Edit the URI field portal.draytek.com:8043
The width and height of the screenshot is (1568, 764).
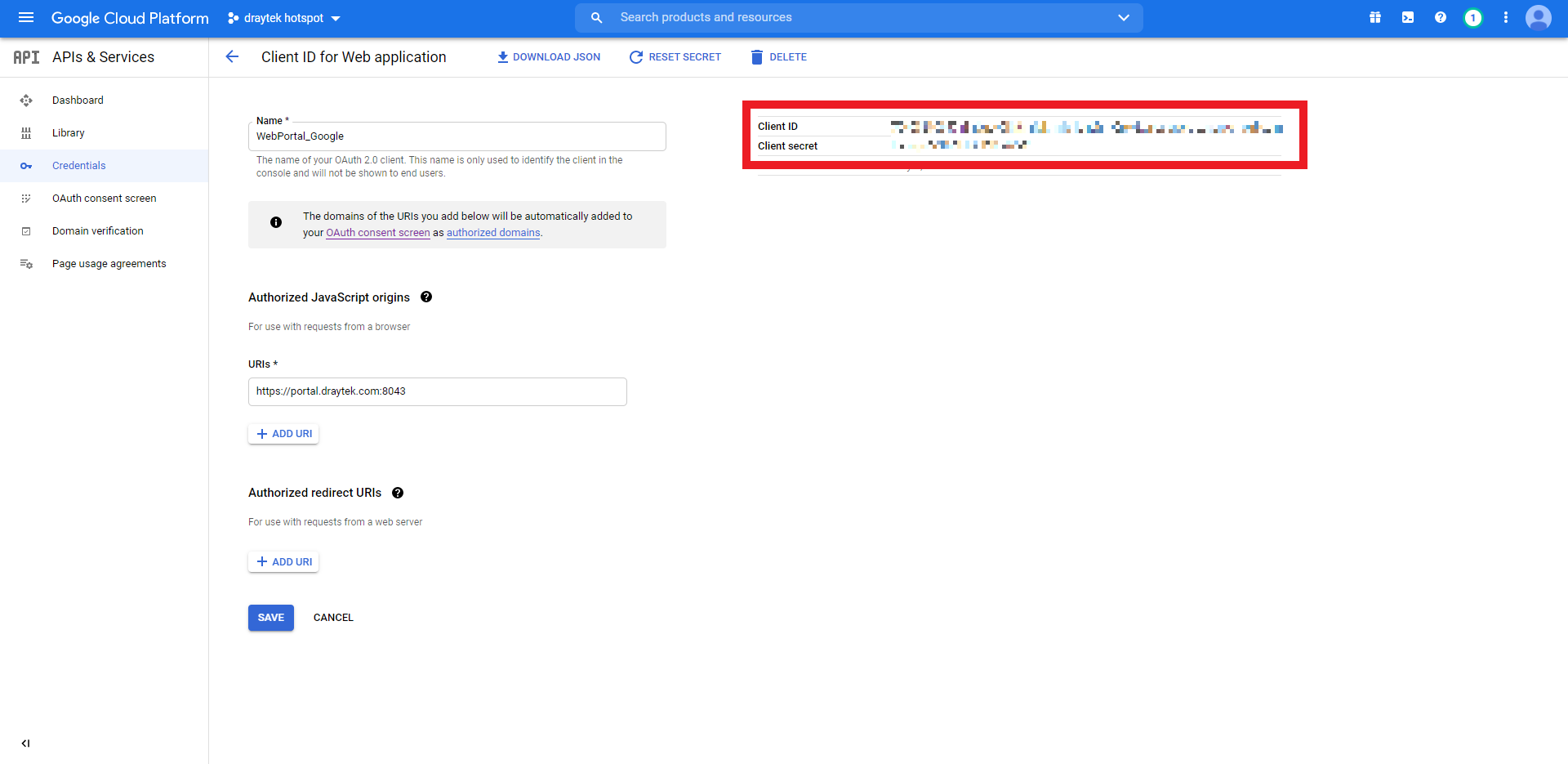tap(438, 391)
